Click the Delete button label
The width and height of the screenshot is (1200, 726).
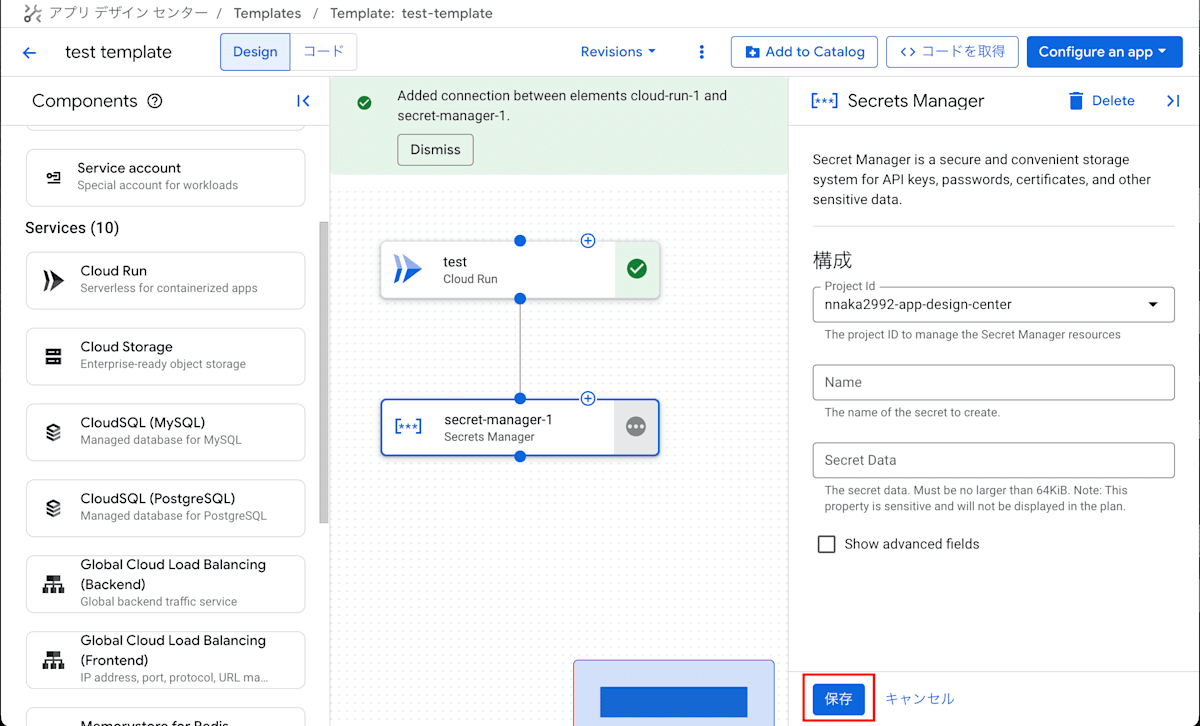tap(1113, 101)
